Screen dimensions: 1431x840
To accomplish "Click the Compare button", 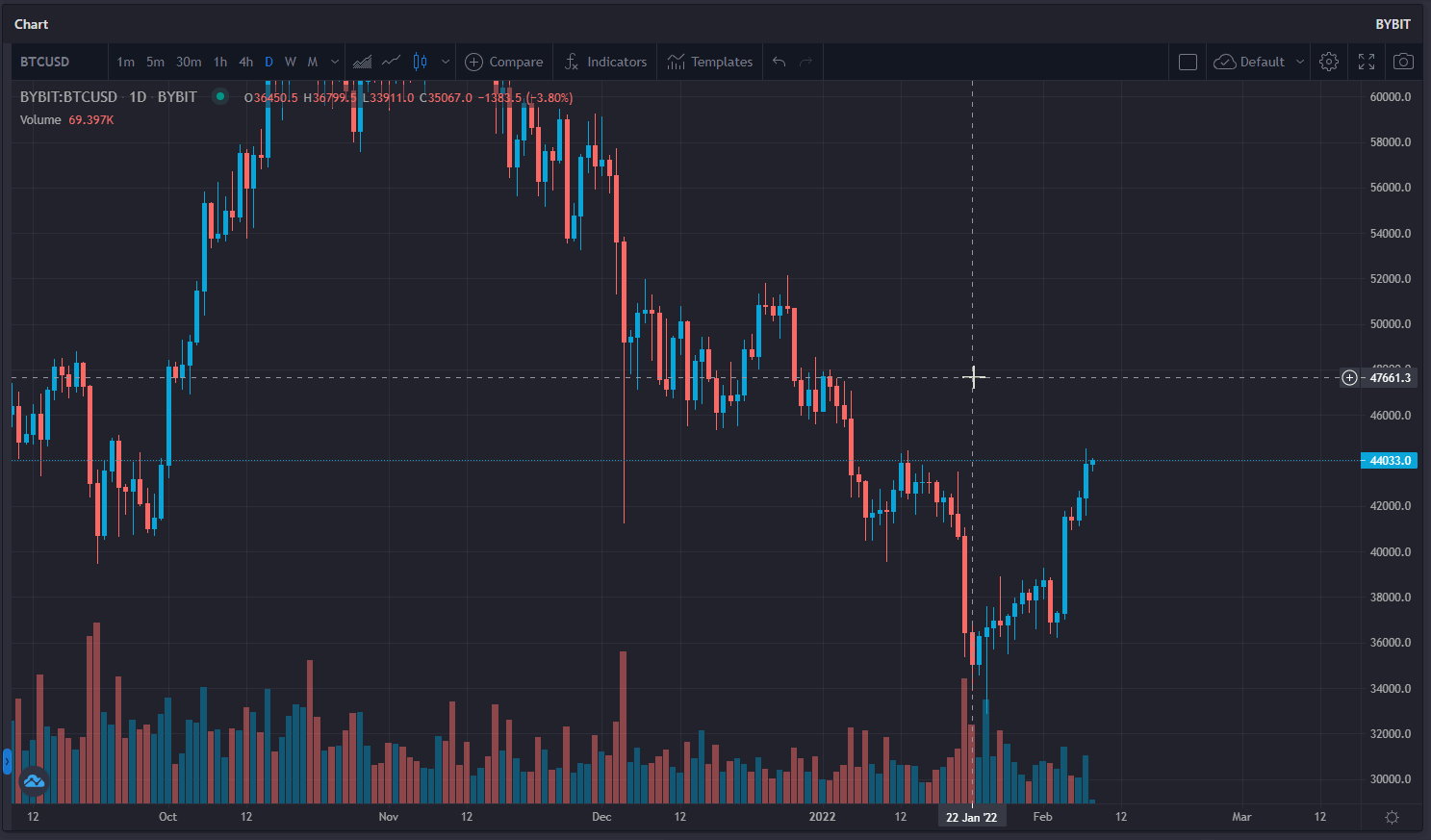I will (504, 62).
